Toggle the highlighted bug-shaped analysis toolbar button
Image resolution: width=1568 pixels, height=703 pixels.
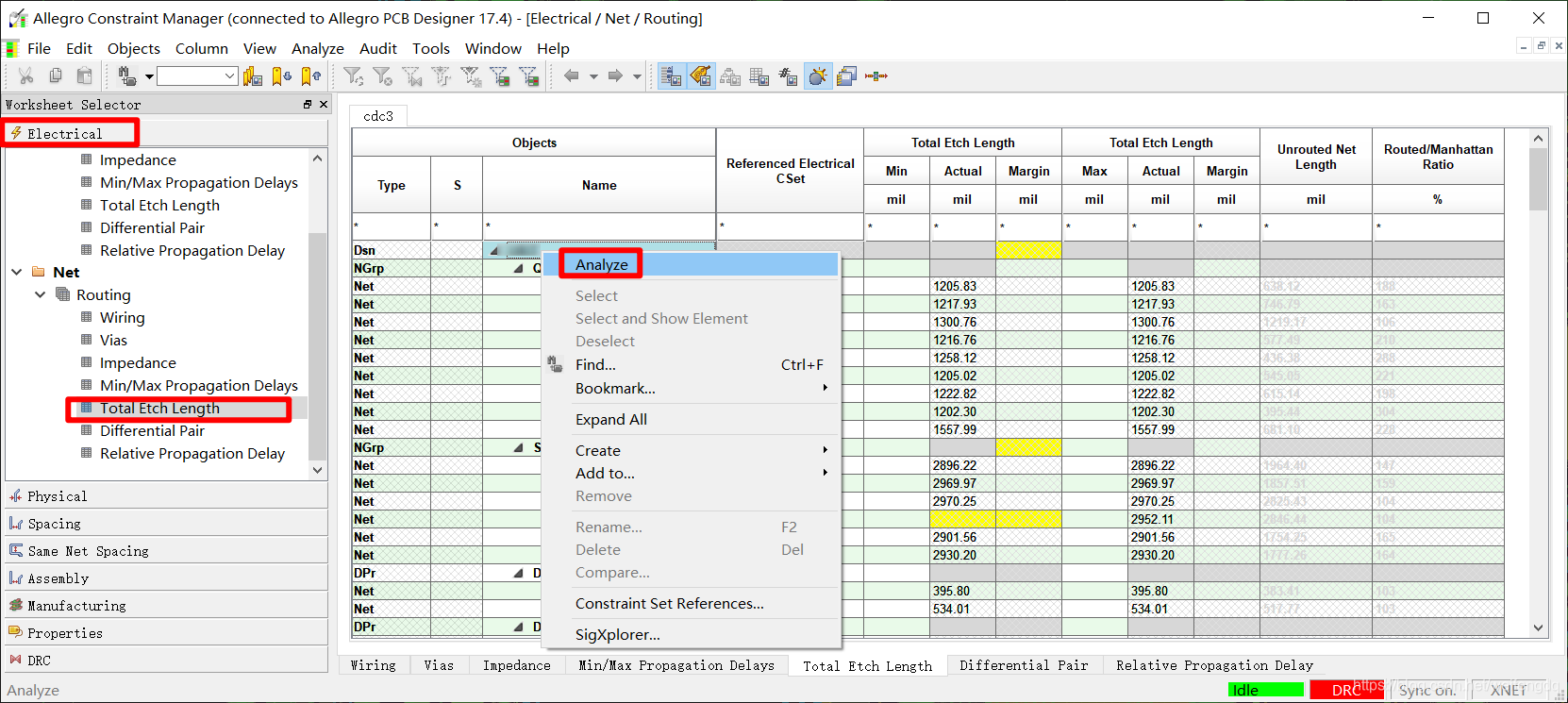(x=818, y=76)
